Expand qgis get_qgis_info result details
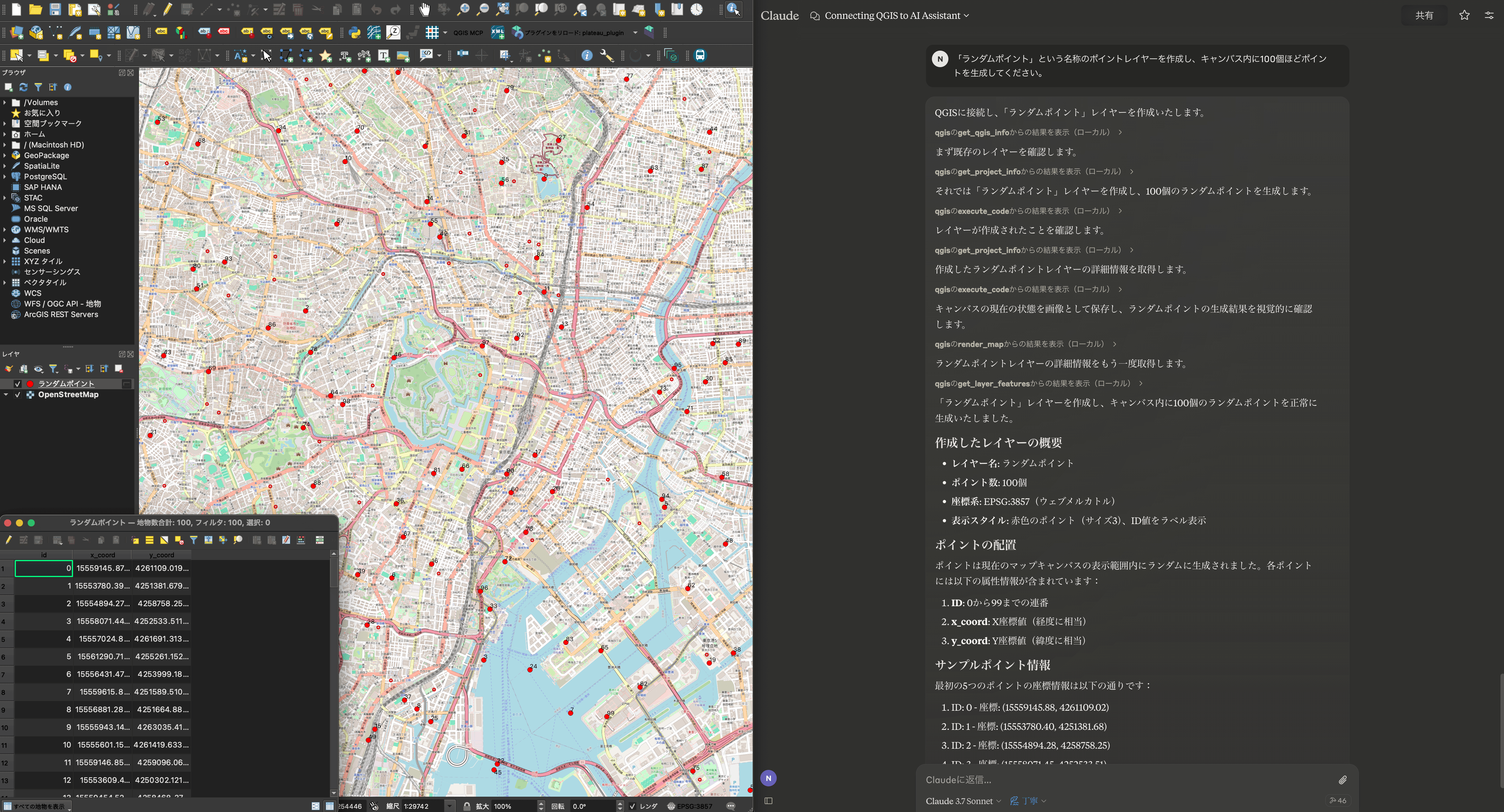This screenshot has height=812, width=1504. tap(1120, 132)
